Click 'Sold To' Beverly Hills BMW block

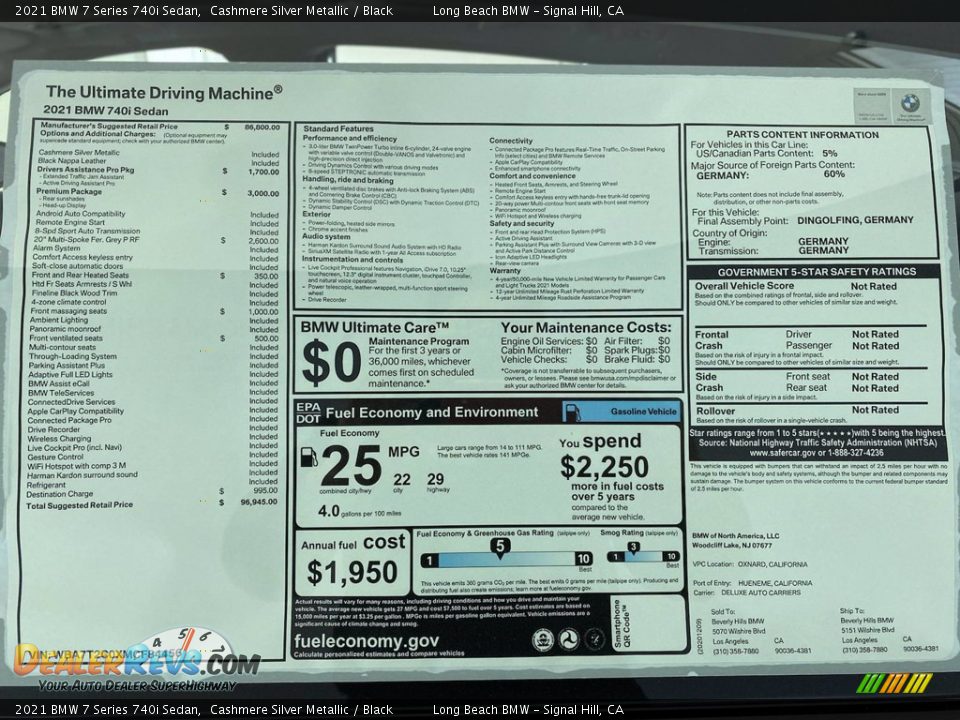[761, 631]
